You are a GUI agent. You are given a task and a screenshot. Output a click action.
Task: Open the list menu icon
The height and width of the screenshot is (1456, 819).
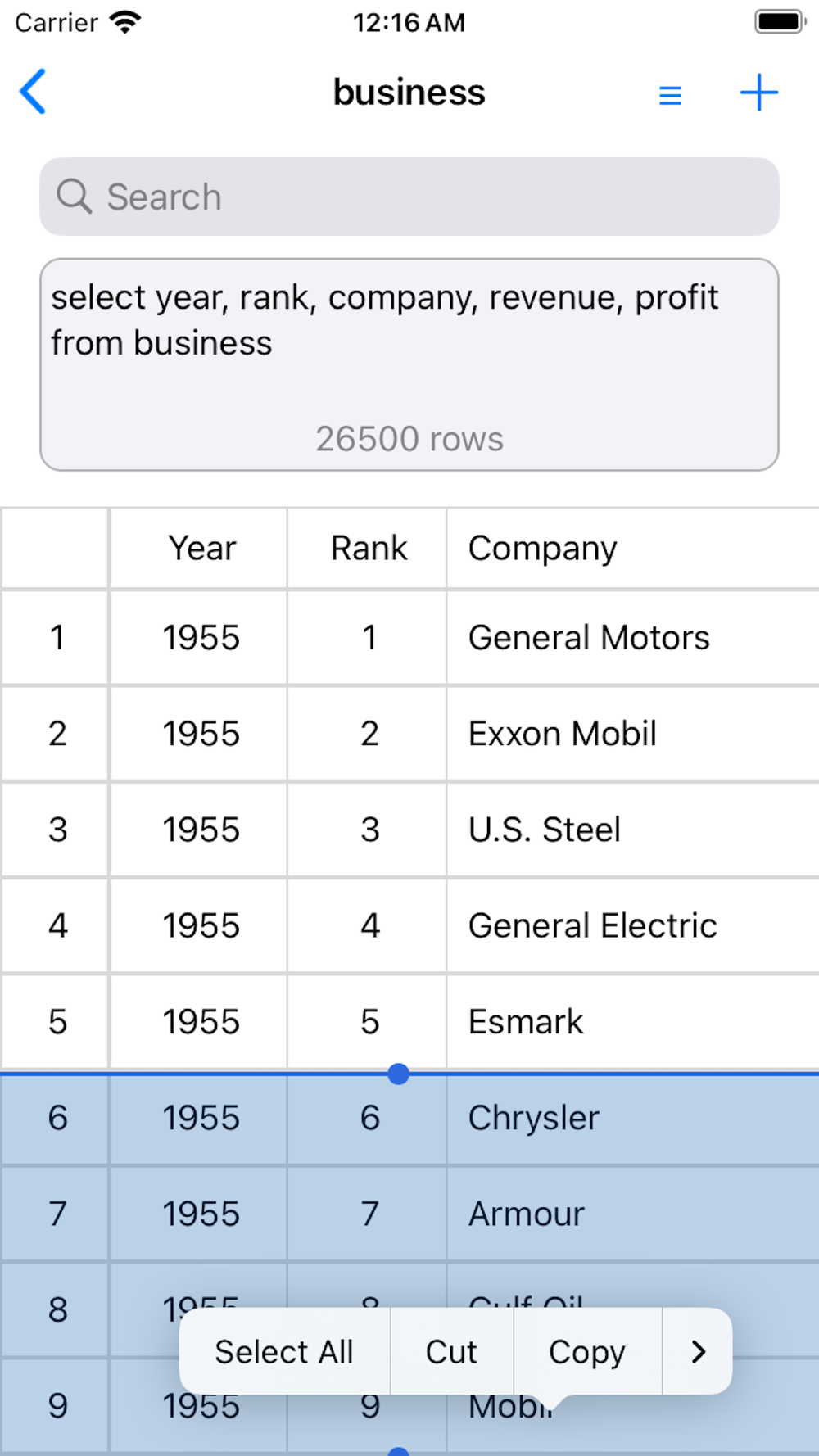click(670, 95)
